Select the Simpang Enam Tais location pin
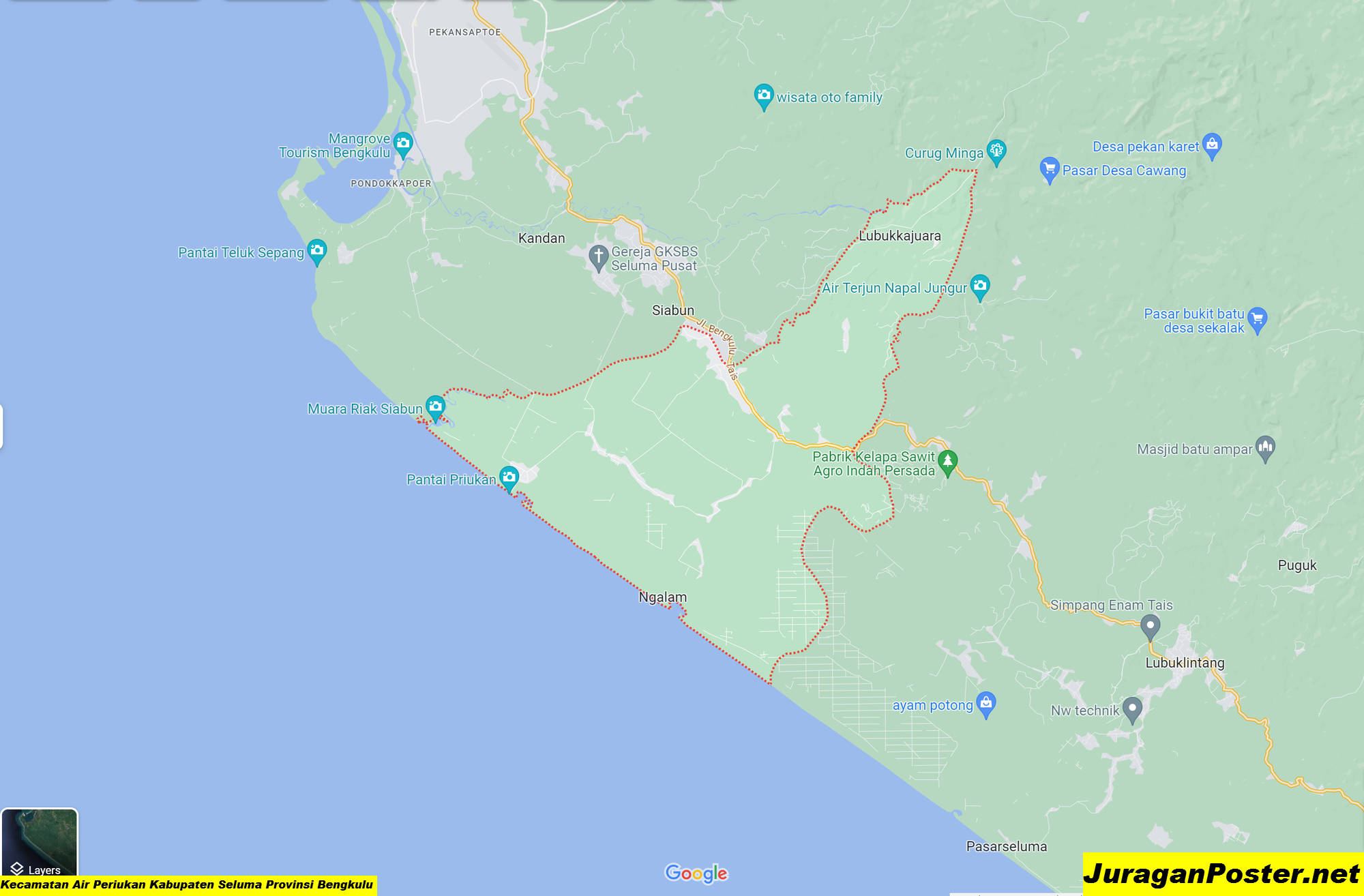Viewport: 1364px width, 896px height. (x=1150, y=627)
